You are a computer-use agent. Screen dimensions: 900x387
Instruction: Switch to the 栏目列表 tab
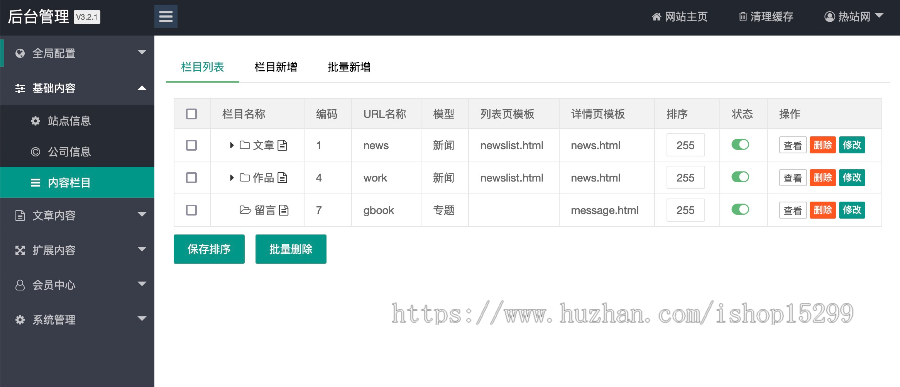[202, 67]
